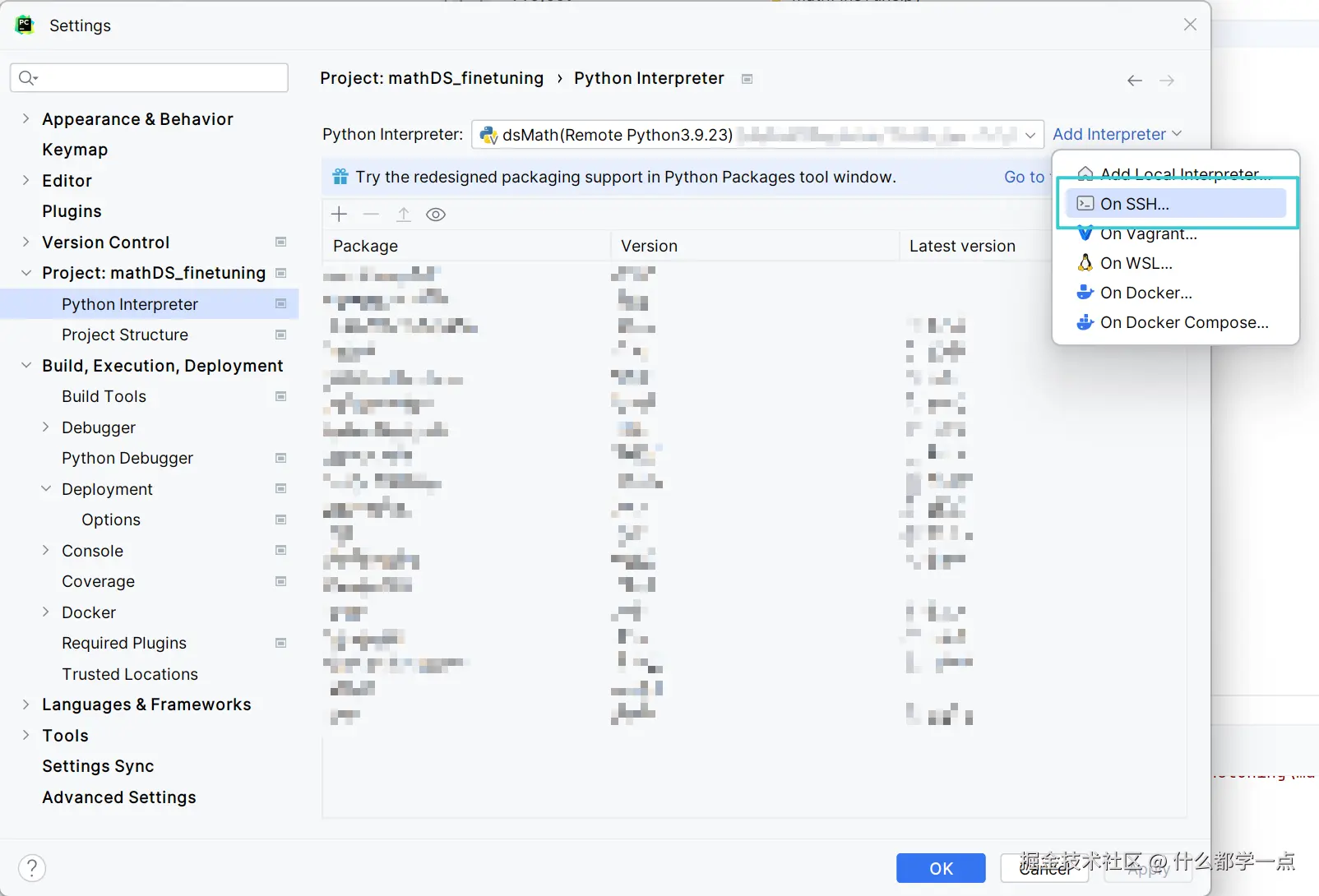1319x896 pixels.
Task: Open Project Structure settings
Action: click(x=125, y=335)
